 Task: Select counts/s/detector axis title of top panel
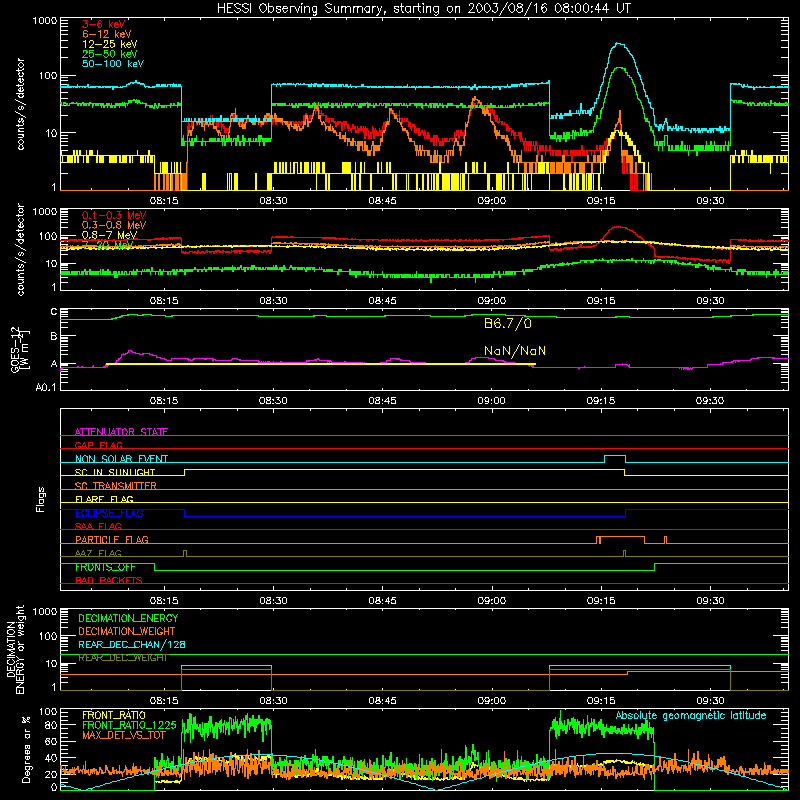click(20, 104)
